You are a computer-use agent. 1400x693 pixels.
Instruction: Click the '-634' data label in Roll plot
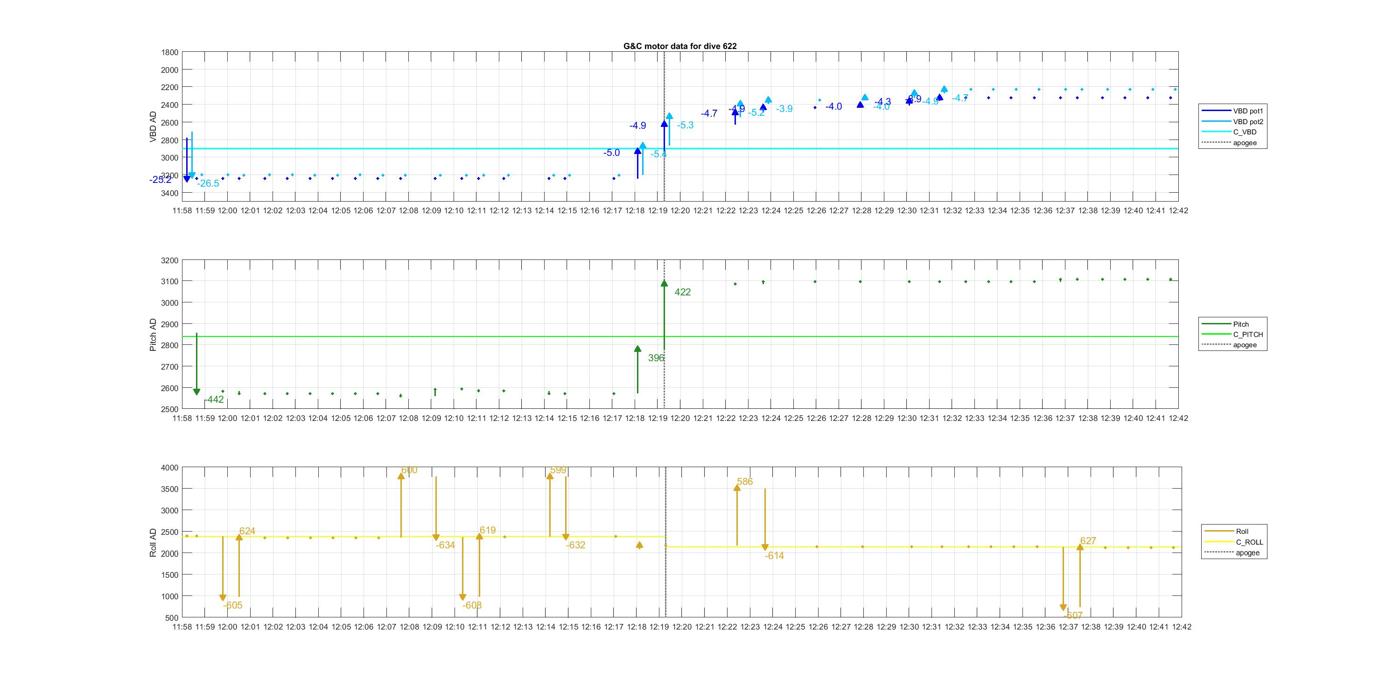point(445,545)
